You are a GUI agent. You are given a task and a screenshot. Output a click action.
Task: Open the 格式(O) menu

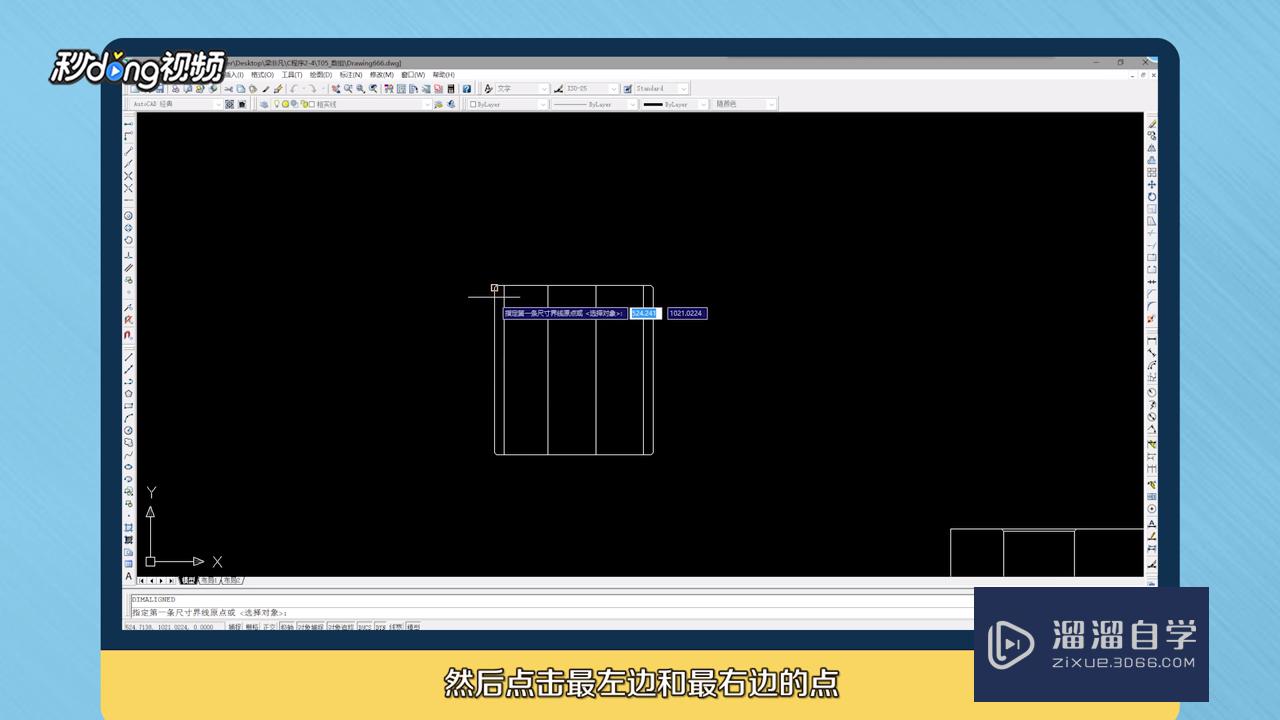[x=262, y=74]
